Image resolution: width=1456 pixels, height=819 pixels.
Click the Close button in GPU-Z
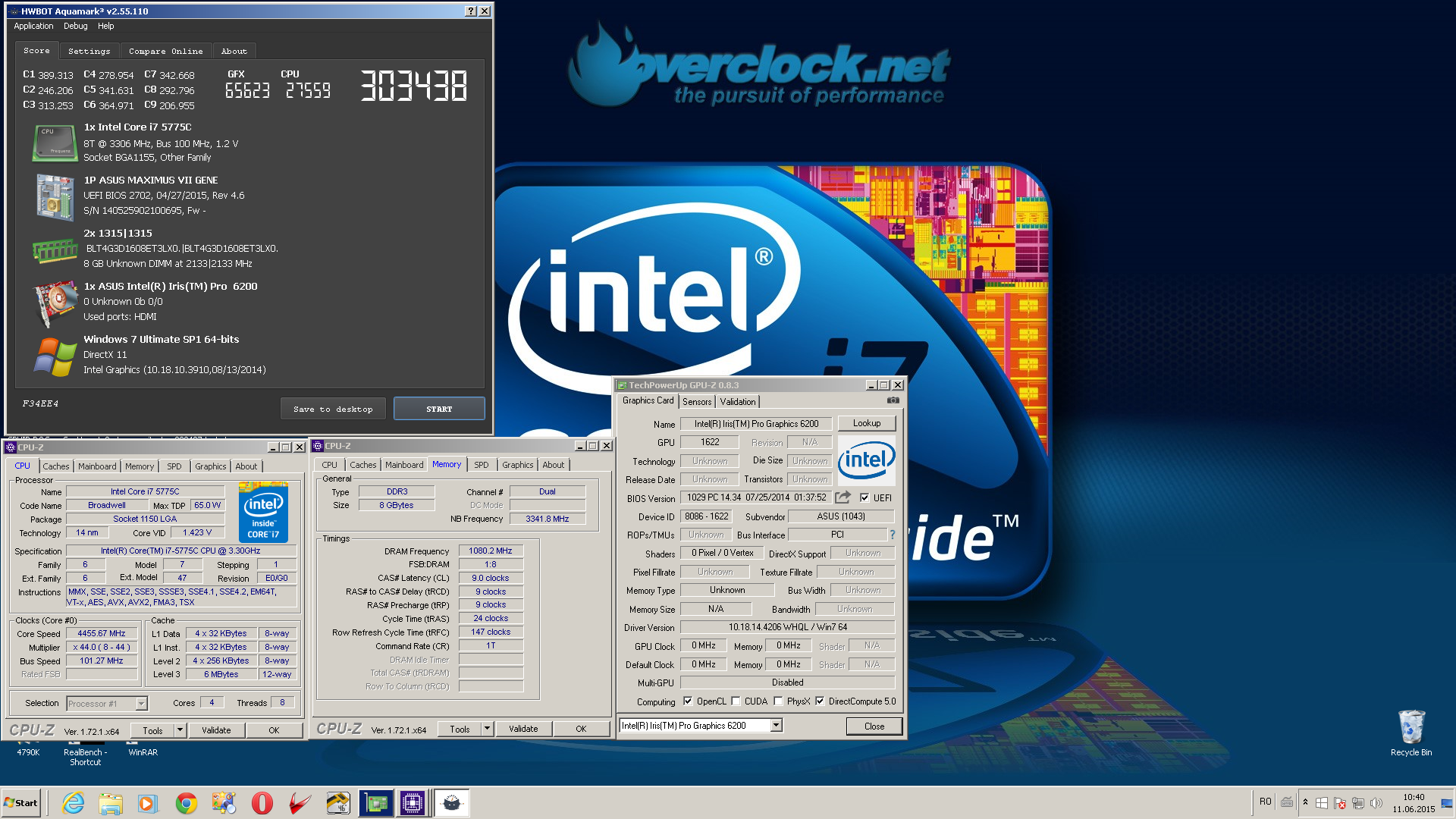pos(874,726)
